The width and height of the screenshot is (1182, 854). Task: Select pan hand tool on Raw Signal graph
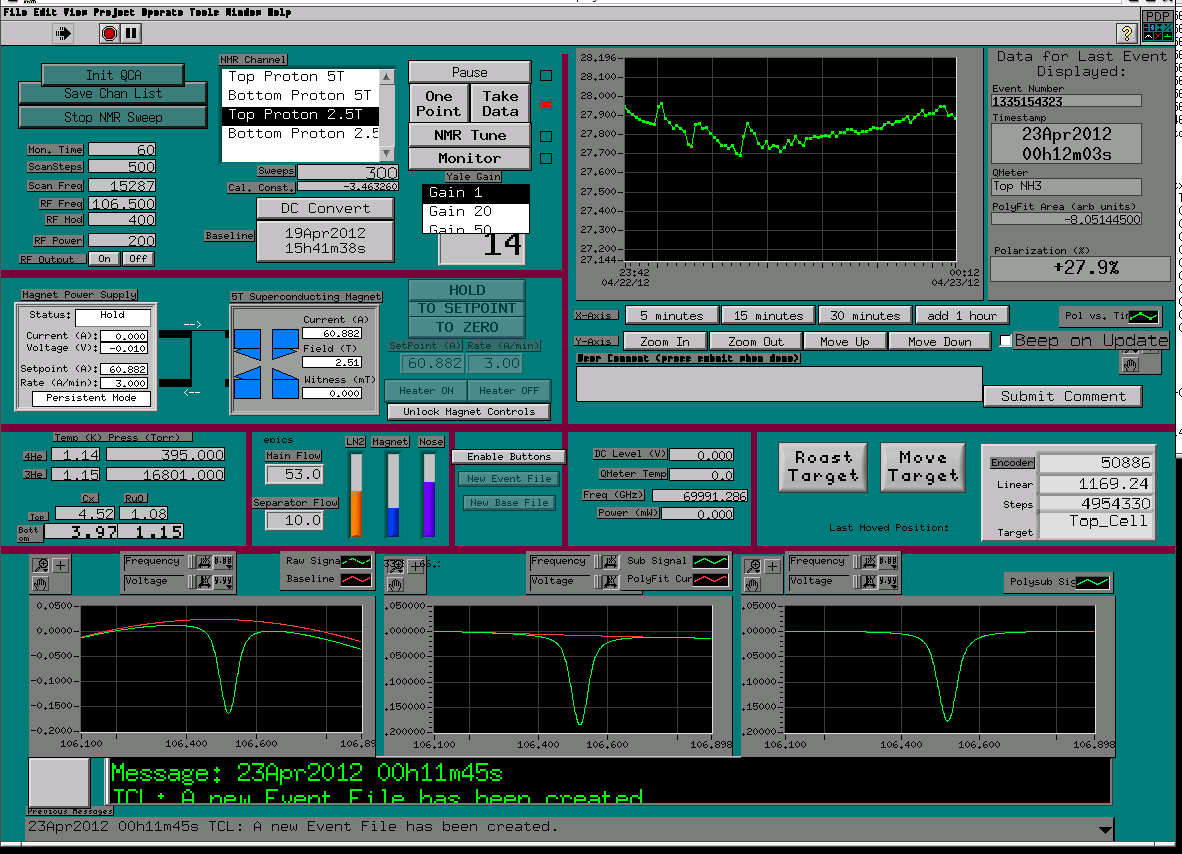click(41, 583)
